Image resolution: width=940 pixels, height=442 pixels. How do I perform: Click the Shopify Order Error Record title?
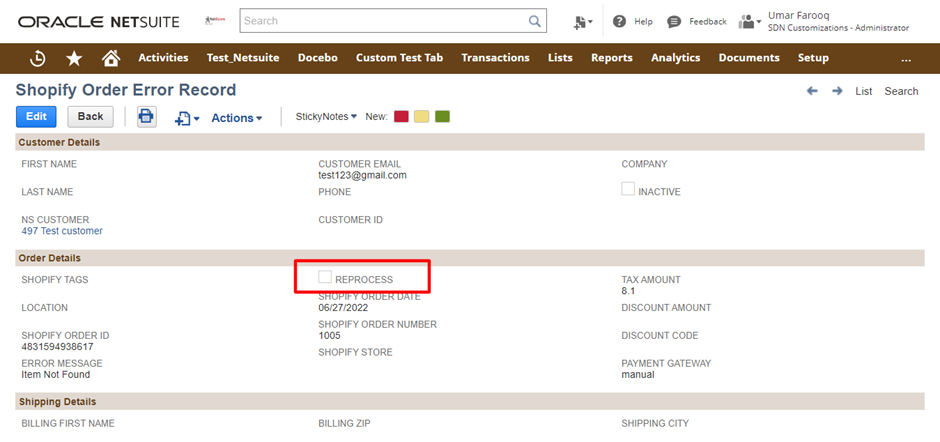click(126, 91)
